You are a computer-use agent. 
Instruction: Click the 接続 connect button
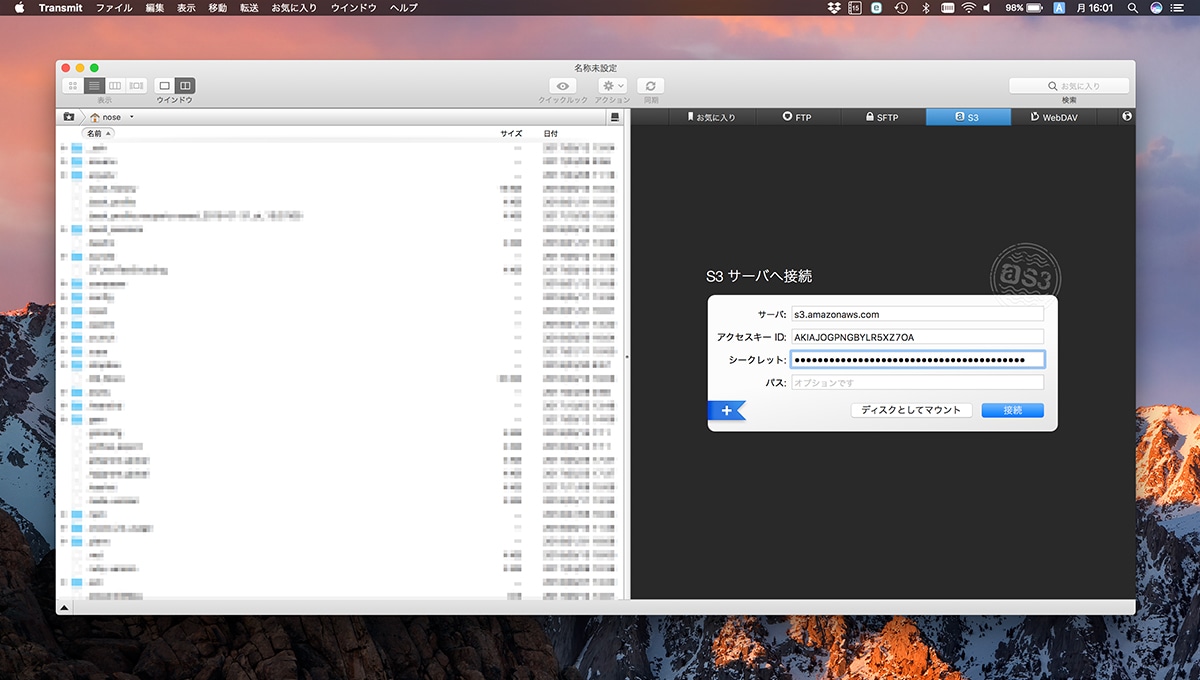pos(1012,410)
